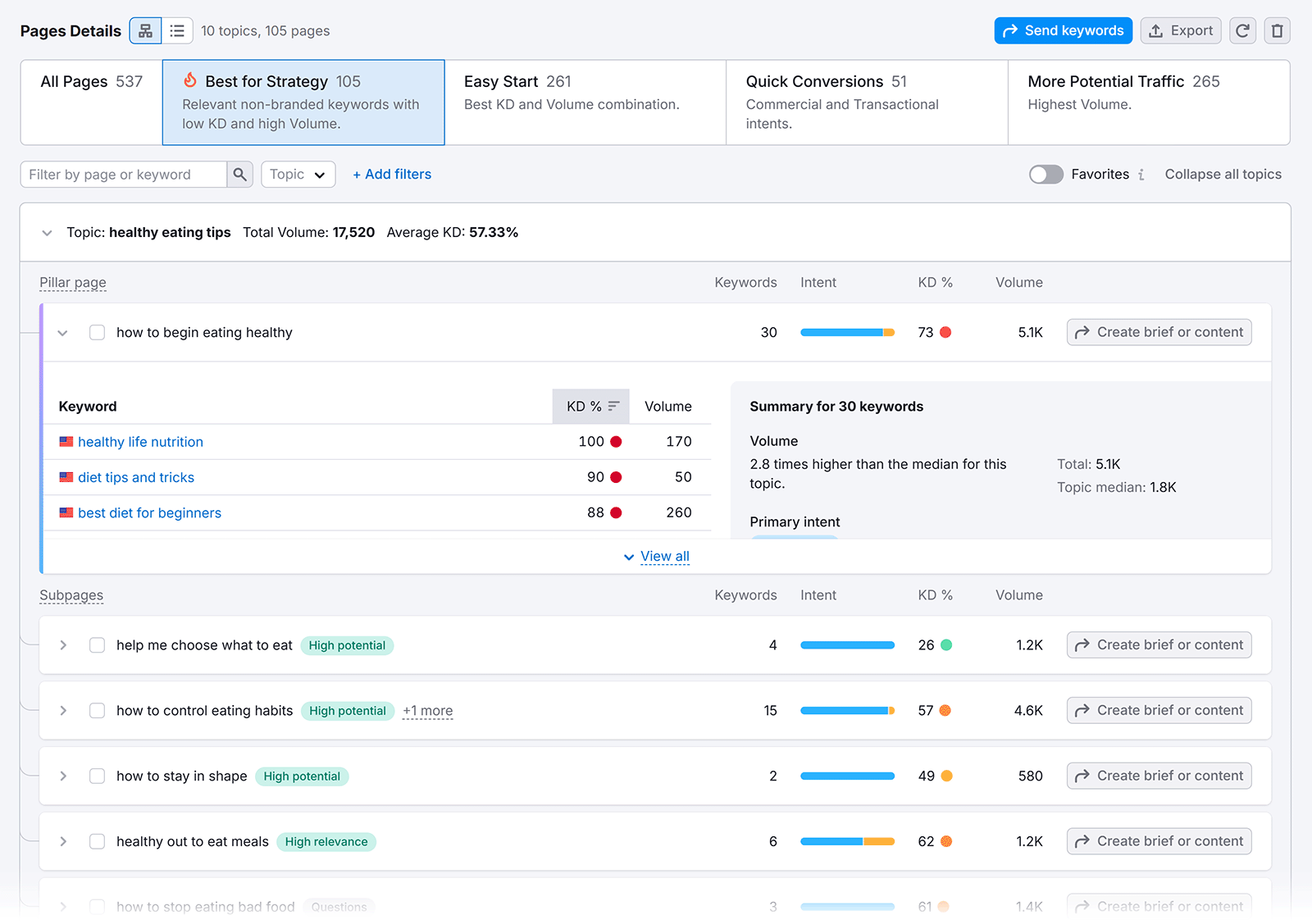Click the info icon beside Favorites

1141,174
